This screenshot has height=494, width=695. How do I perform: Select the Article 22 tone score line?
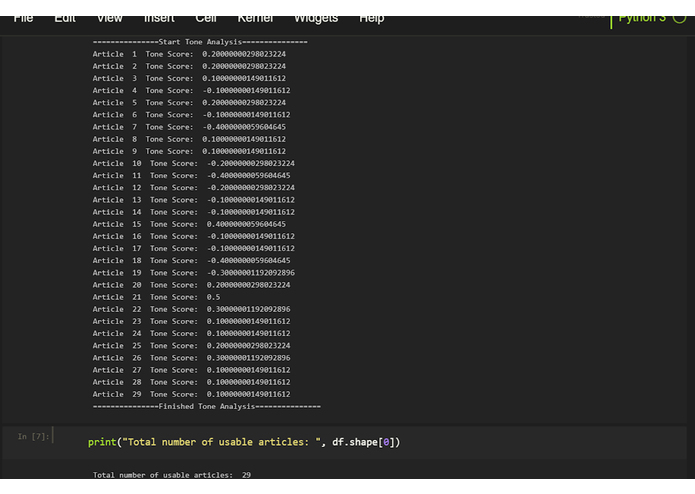coord(191,309)
